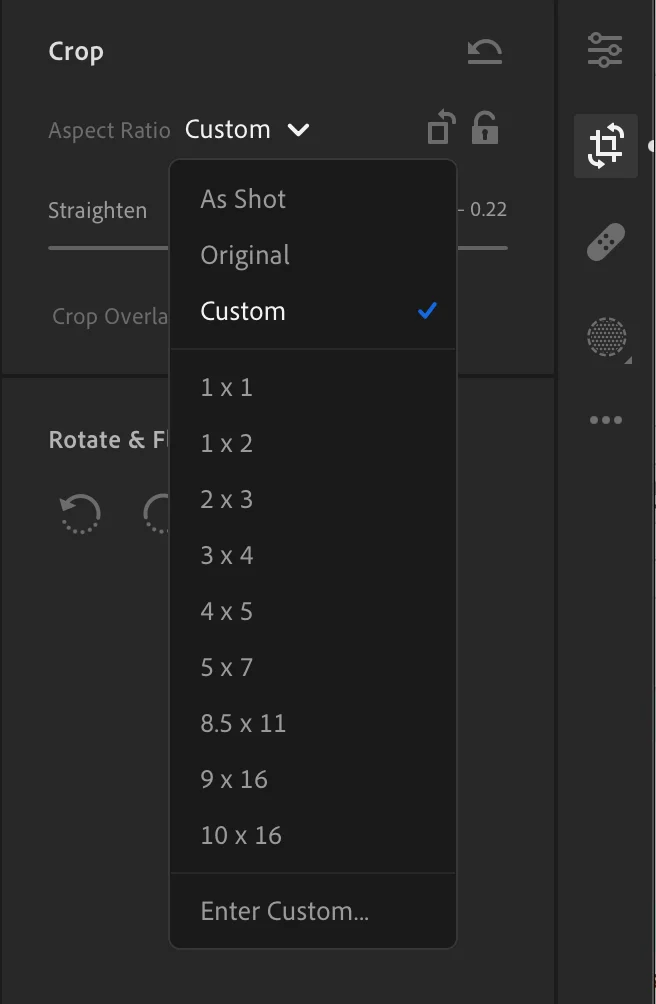
Task: Open the three-dot More options icon
Action: pyautogui.click(x=605, y=419)
